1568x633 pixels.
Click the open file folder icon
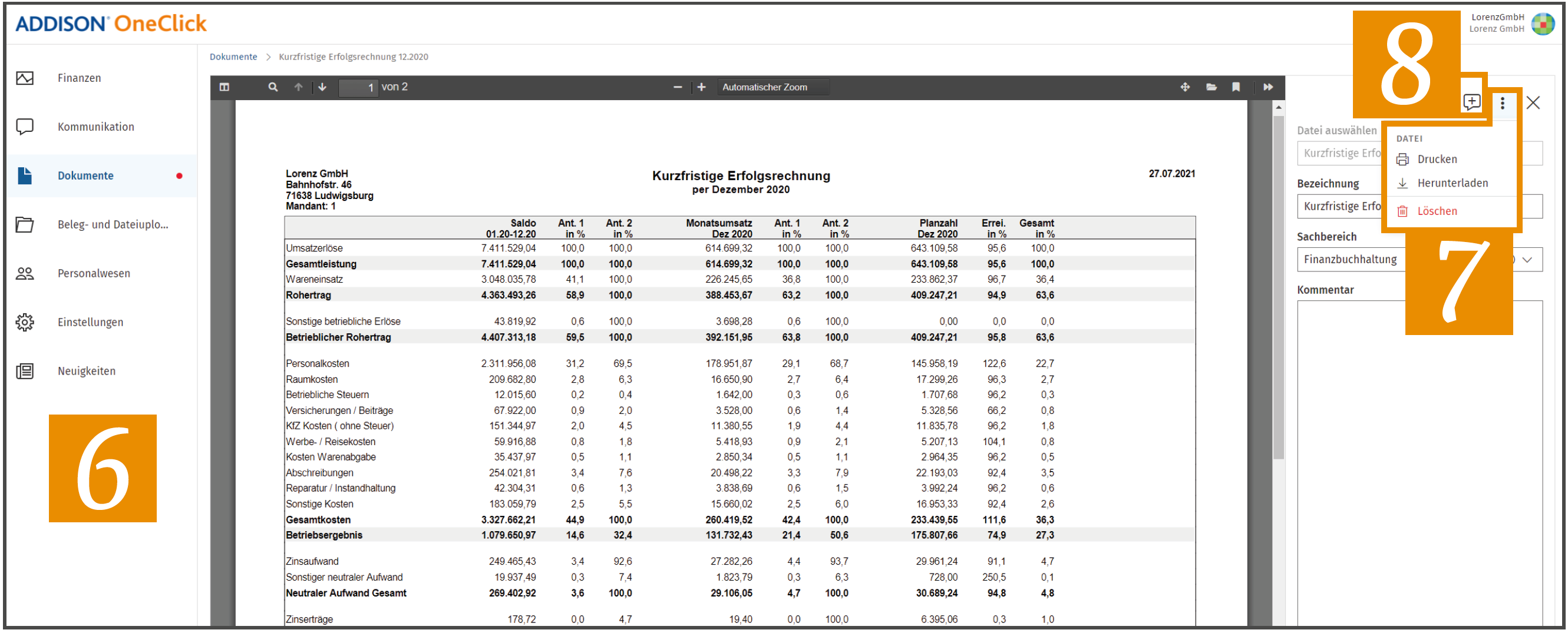(1212, 87)
